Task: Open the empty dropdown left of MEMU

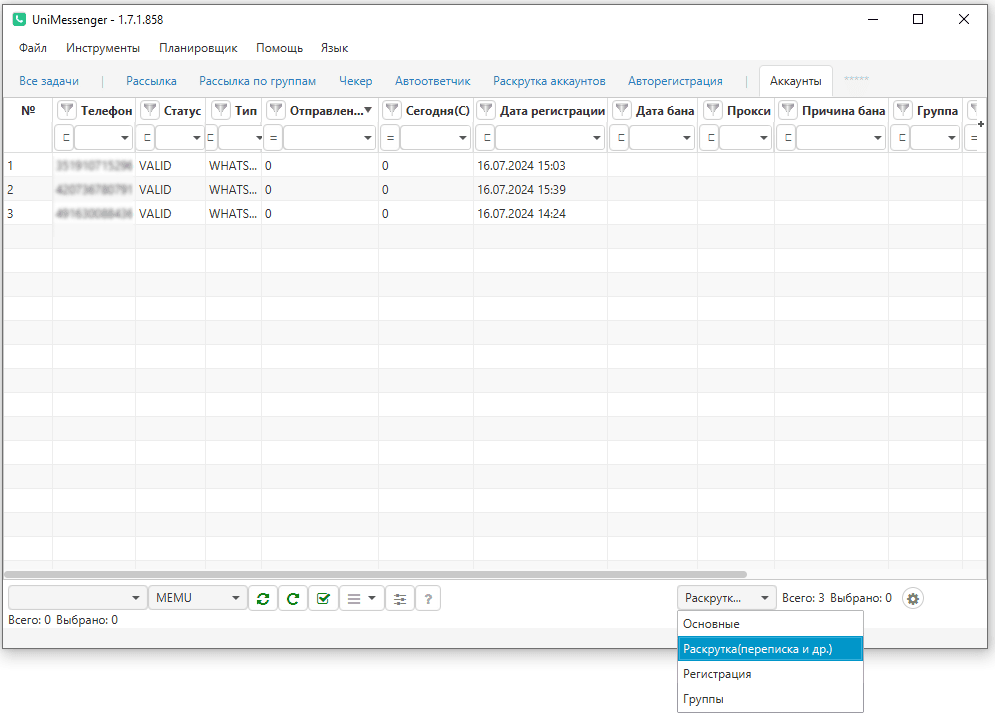Action: (77, 598)
